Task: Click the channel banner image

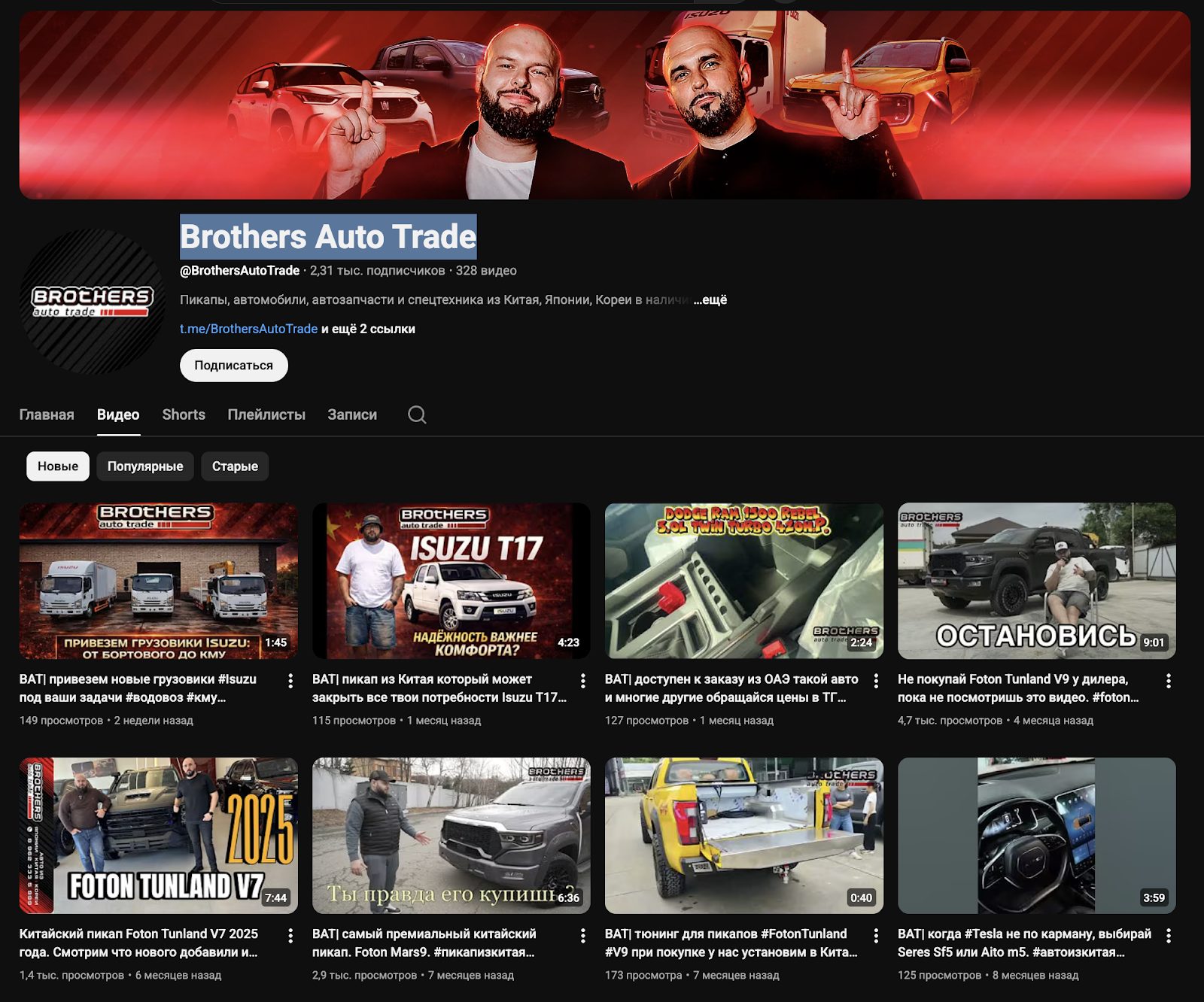Action: (x=605, y=105)
